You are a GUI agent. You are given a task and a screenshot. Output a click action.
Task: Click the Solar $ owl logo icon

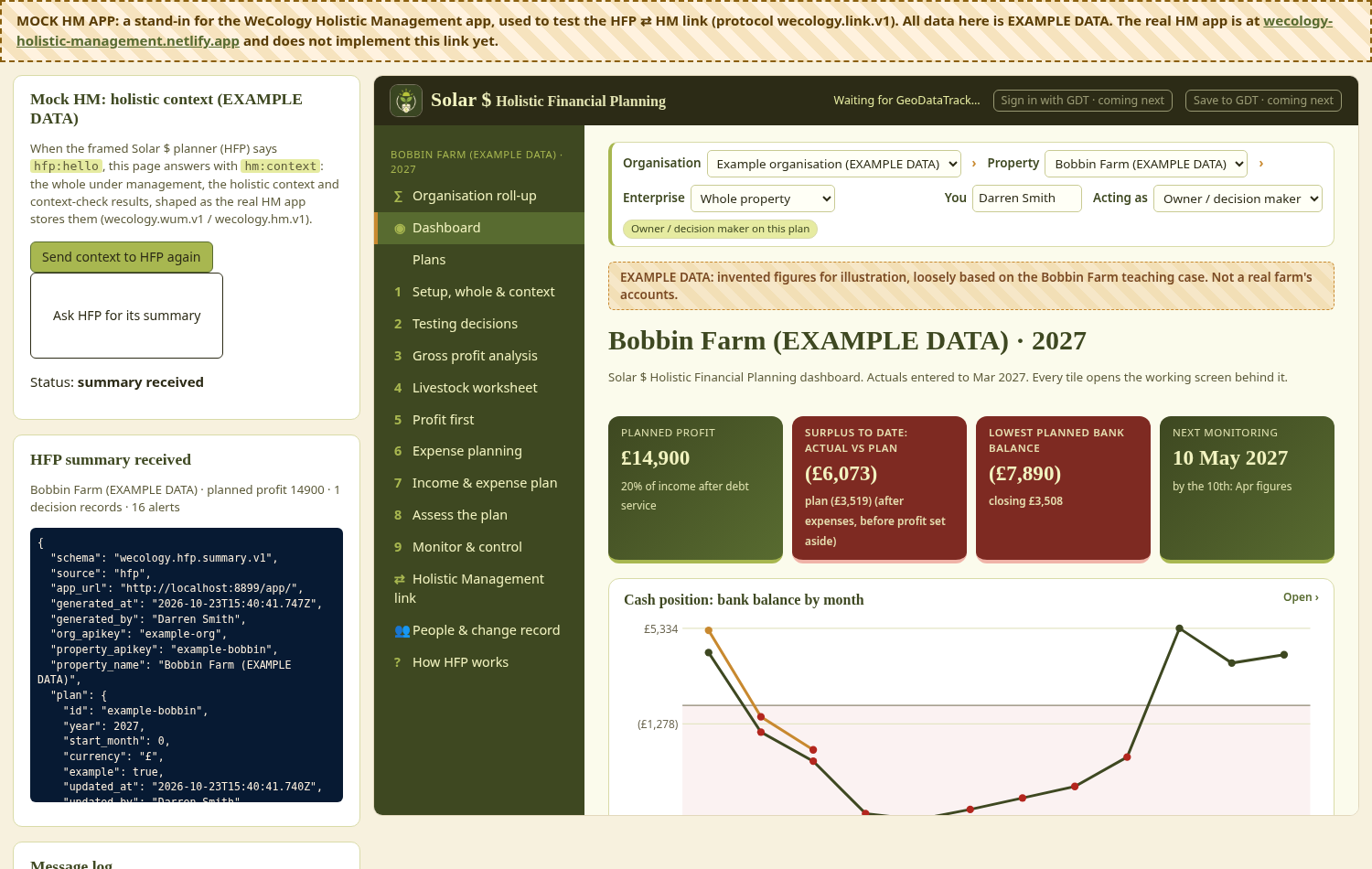click(x=406, y=101)
